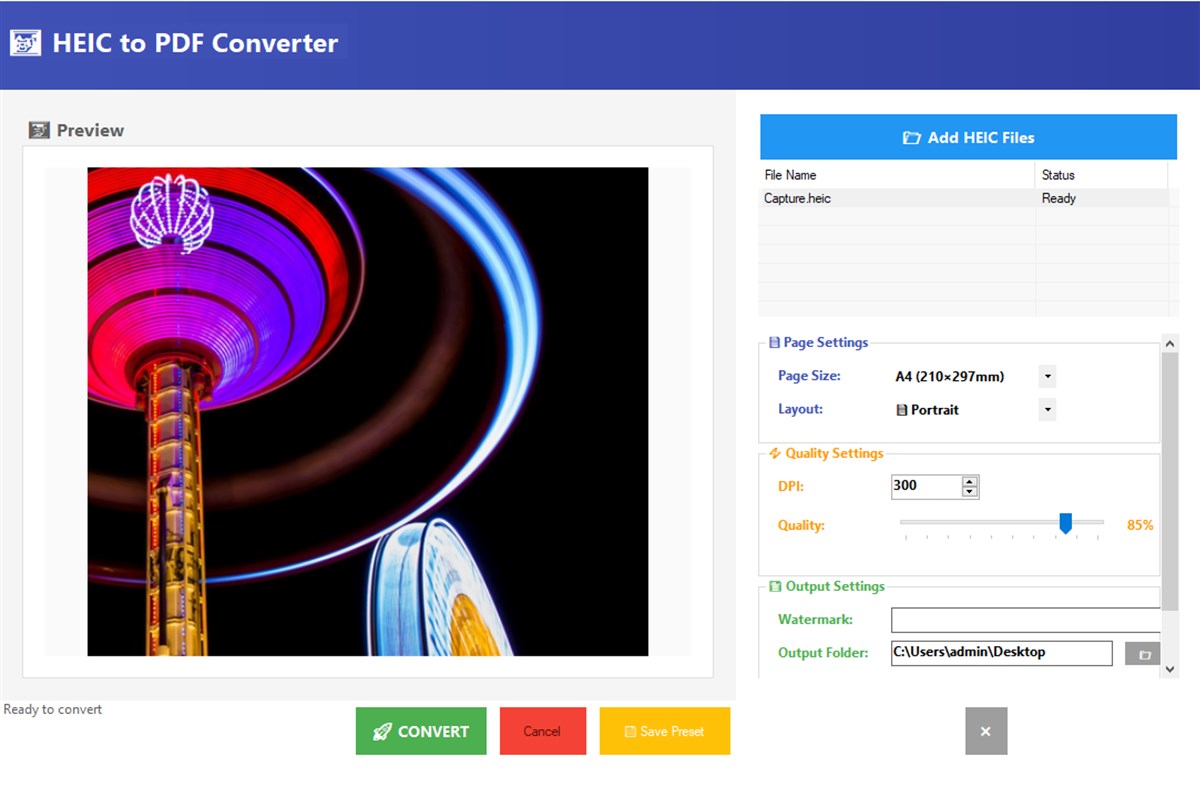Click the Quality Settings lightning icon
The width and height of the screenshot is (1200, 787).
coord(775,453)
